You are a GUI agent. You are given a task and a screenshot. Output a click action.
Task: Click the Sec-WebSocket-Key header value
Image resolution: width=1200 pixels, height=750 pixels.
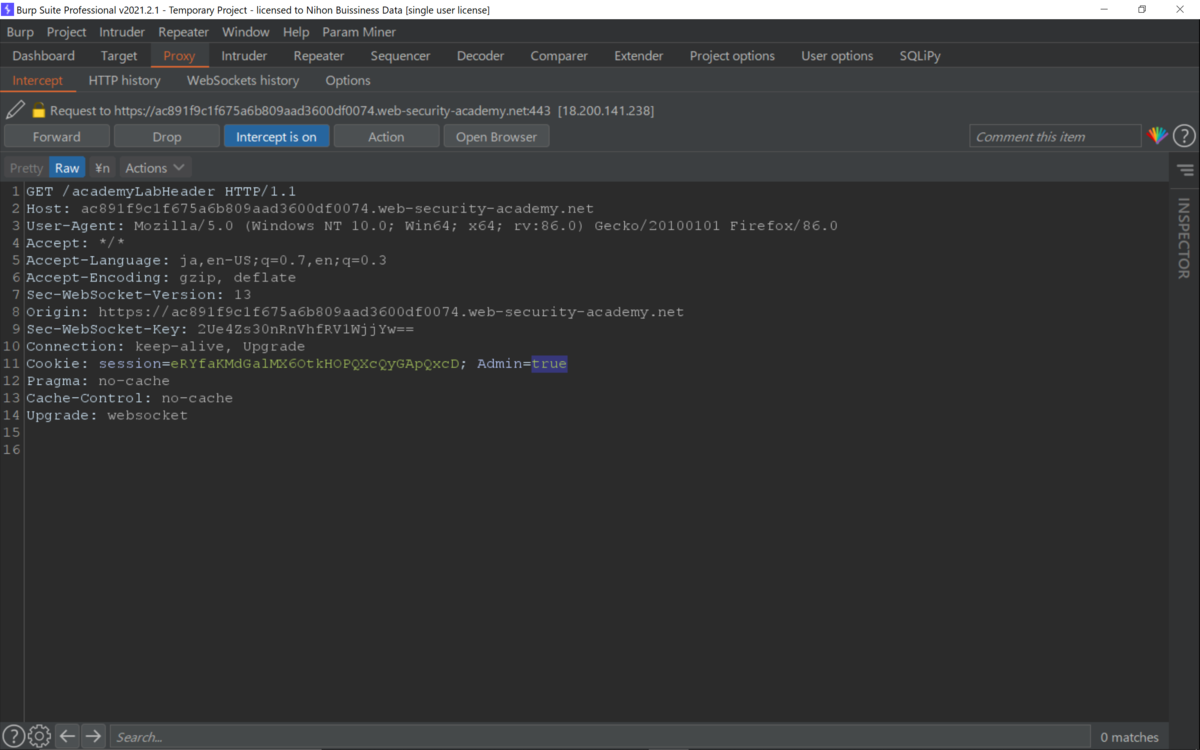click(x=306, y=329)
